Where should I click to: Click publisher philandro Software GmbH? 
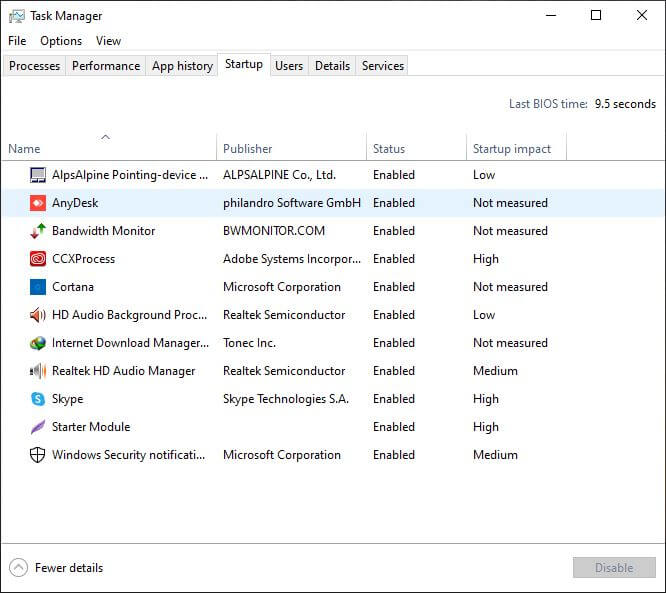pyautogui.click(x=292, y=203)
